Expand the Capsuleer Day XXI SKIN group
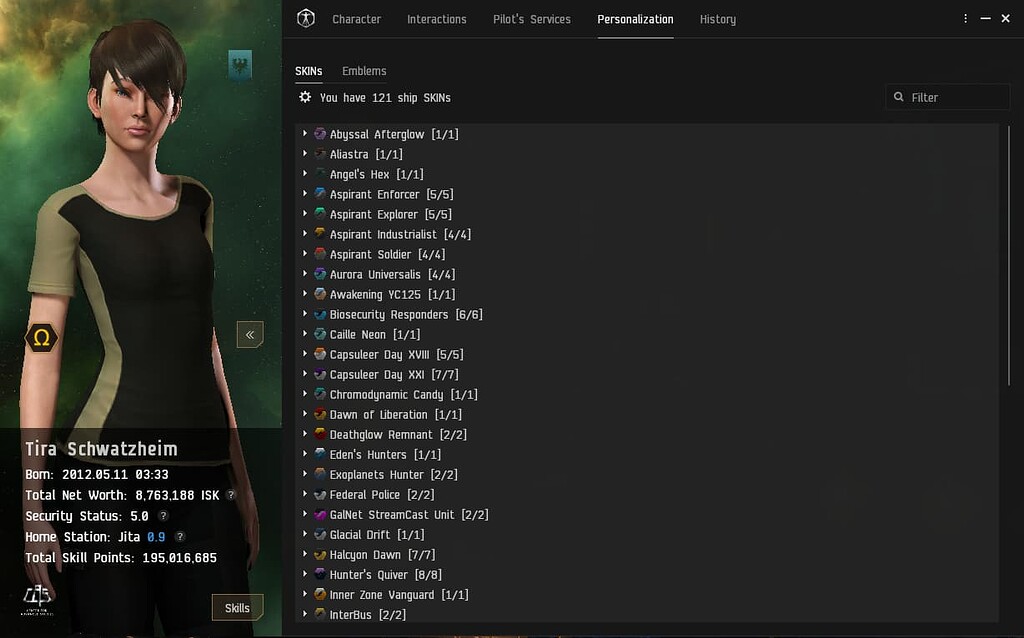 pyautogui.click(x=306, y=374)
